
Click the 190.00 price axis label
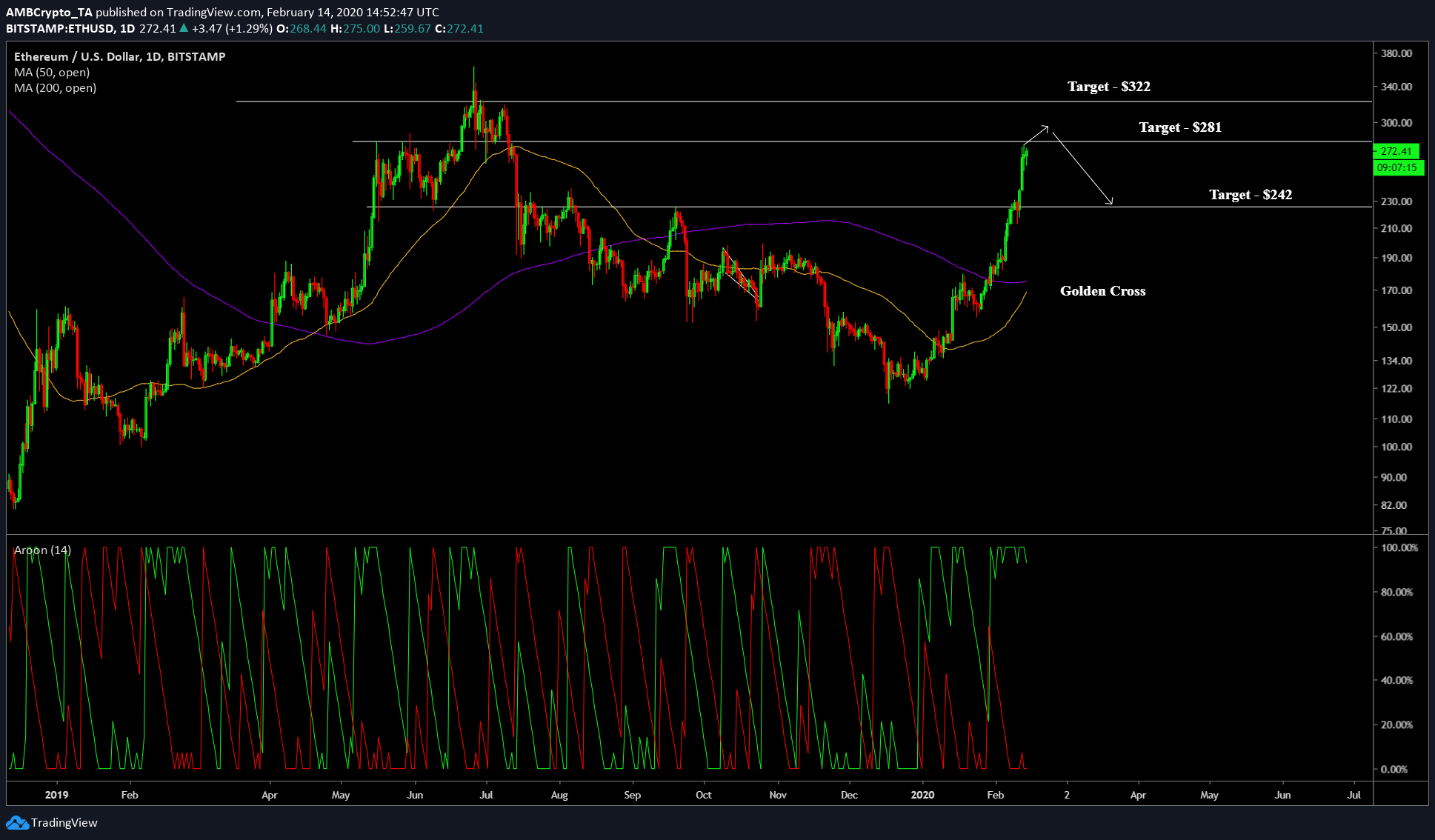[1396, 259]
